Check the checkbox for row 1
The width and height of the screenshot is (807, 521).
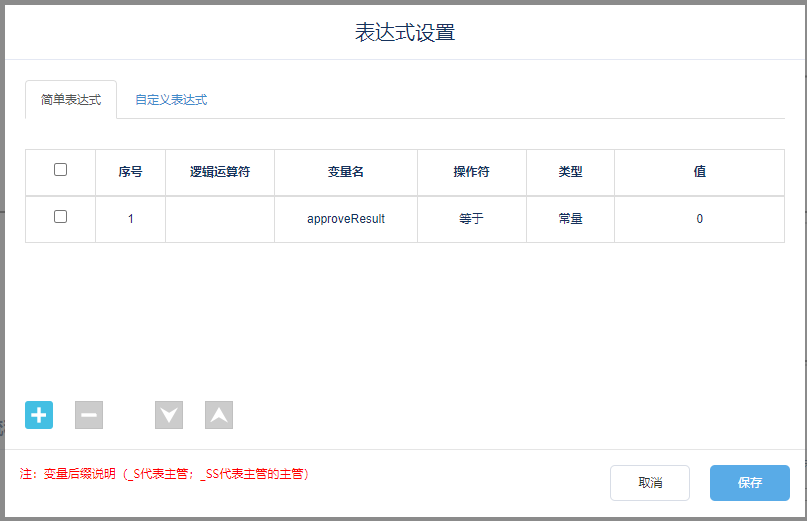(60, 217)
